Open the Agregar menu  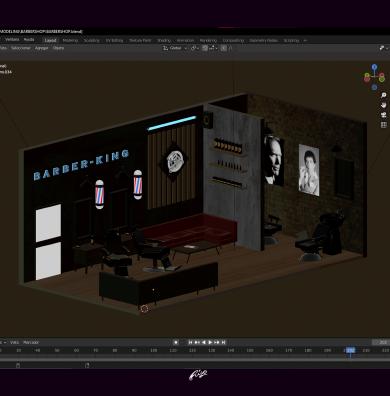(42, 48)
